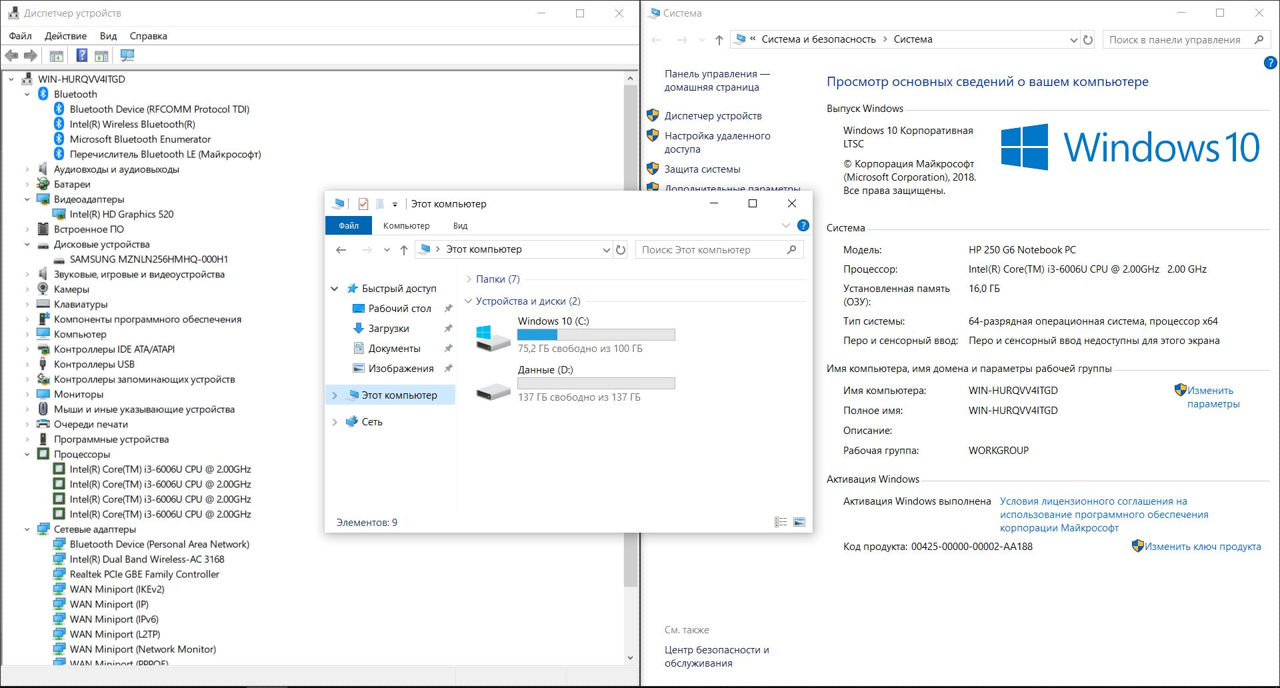The width and height of the screenshot is (1280, 688).
Task: Open address bar history dropdown in Explorer
Action: (605, 250)
